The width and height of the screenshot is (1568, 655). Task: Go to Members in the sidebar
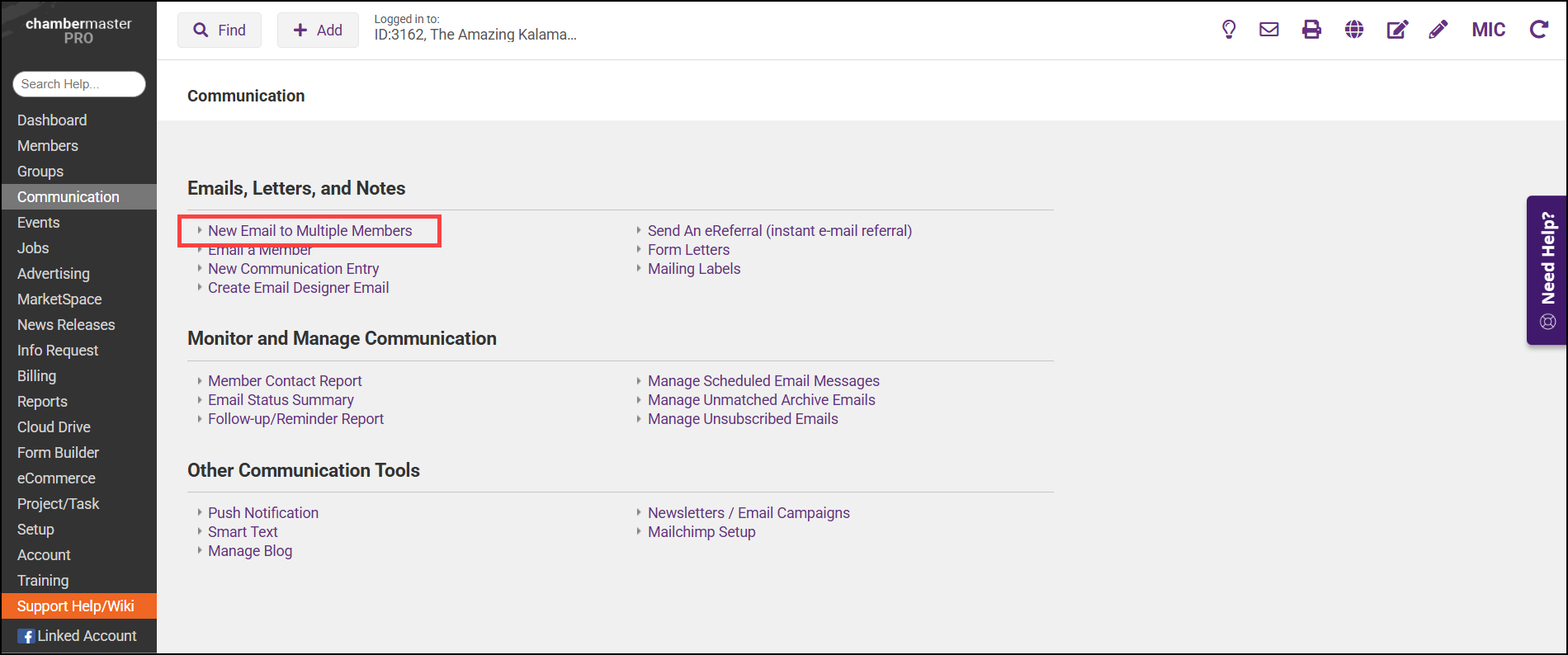click(x=48, y=146)
